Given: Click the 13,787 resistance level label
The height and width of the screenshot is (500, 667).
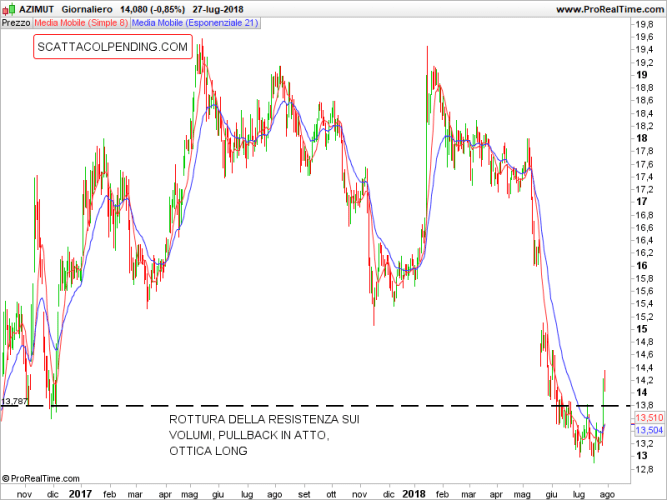Looking at the screenshot, I should (14, 401).
